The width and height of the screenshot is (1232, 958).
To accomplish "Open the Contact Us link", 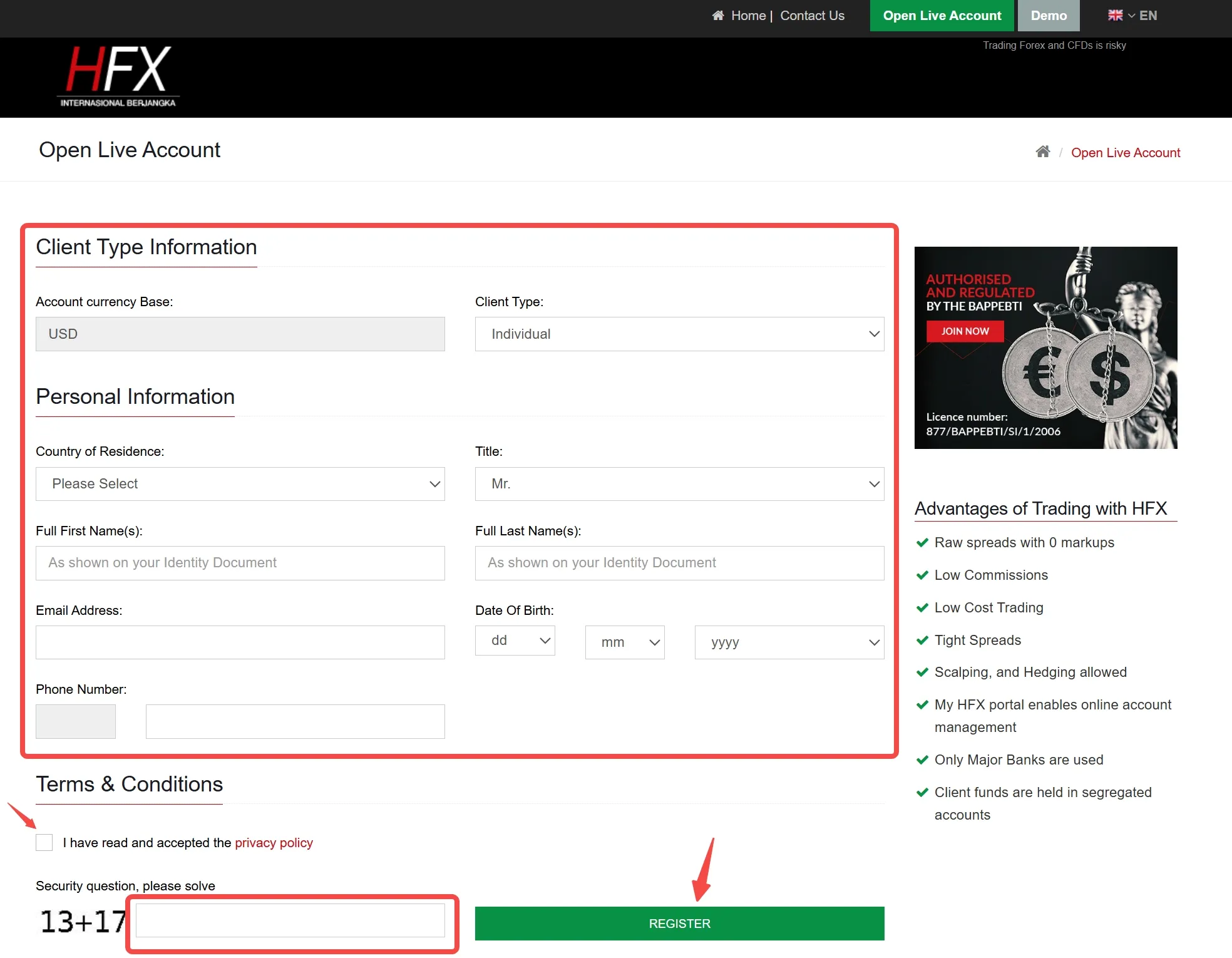I will pyautogui.click(x=812, y=16).
